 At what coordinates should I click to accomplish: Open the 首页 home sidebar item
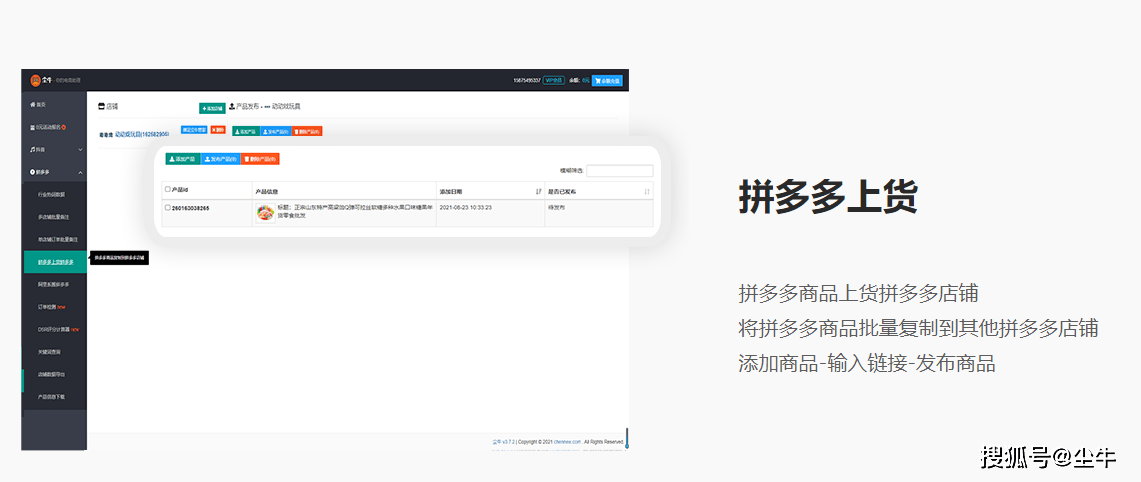pyautogui.click(x=39, y=104)
